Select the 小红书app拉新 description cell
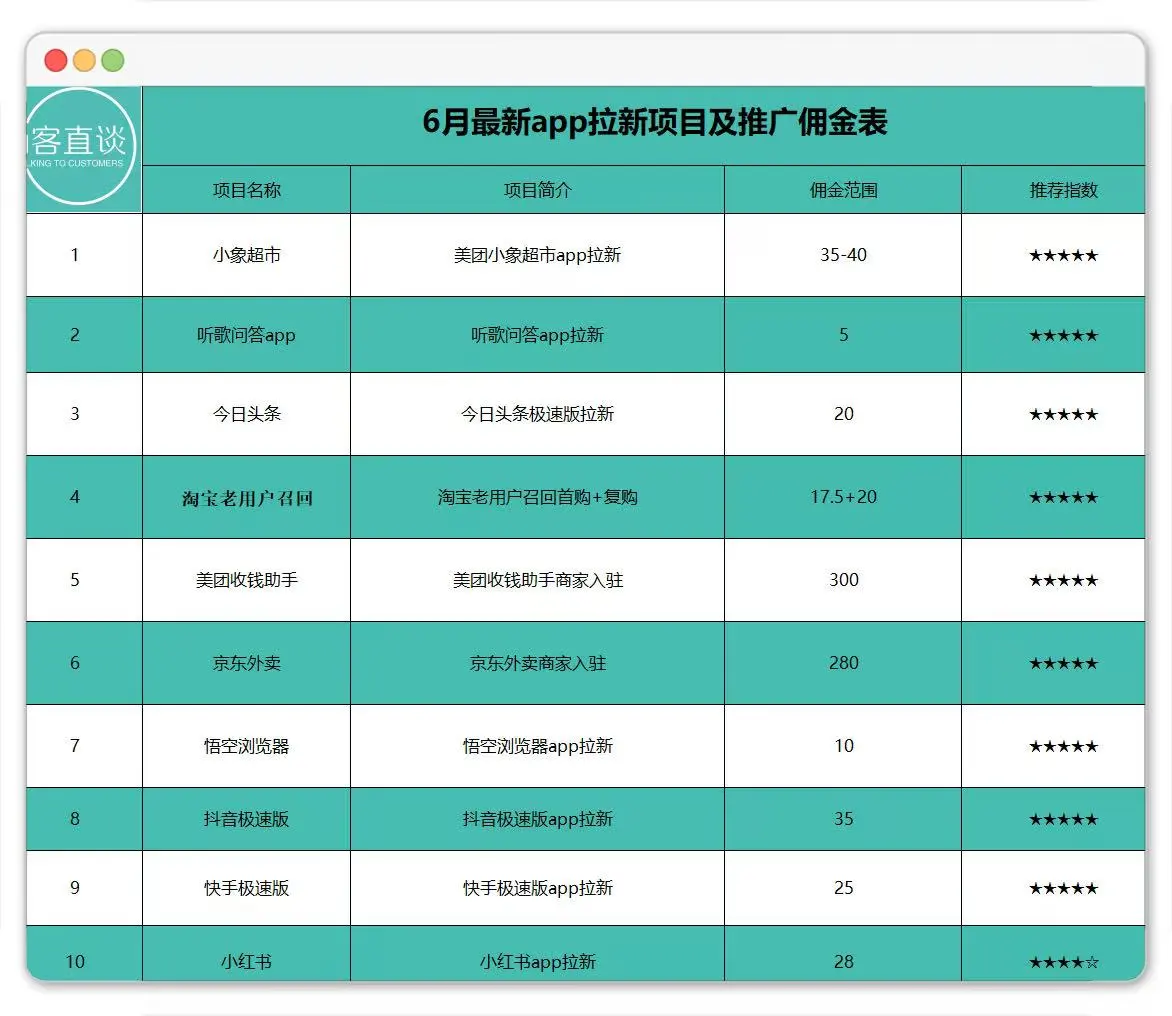Image resolution: width=1172 pixels, height=1016 pixels. (x=537, y=954)
